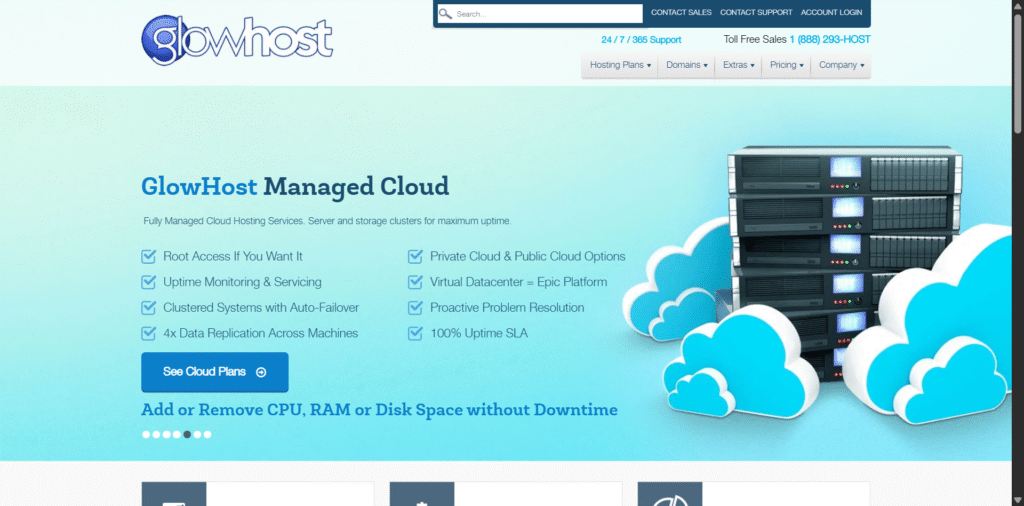Click the GlowHost logo
Image resolution: width=1024 pixels, height=506 pixels.
tap(237, 40)
